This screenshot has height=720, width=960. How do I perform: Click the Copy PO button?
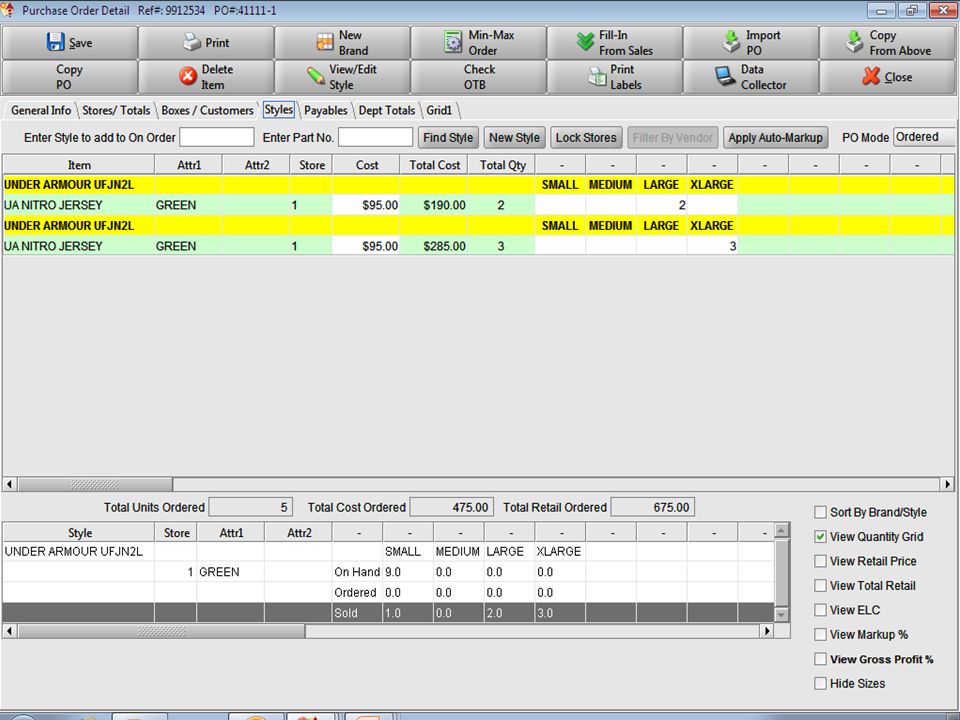pos(70,77)
